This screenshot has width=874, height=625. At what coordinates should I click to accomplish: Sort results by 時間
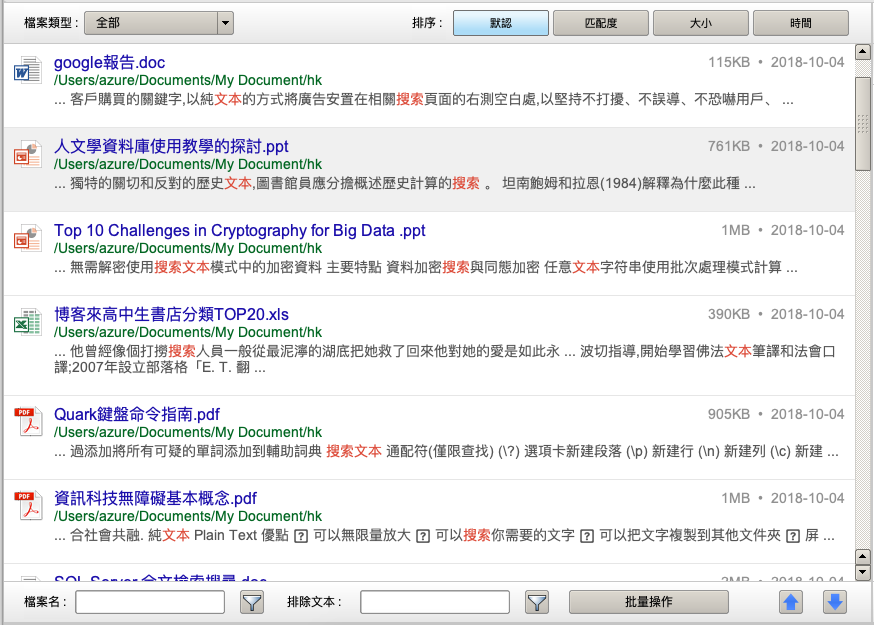point(800,22)
